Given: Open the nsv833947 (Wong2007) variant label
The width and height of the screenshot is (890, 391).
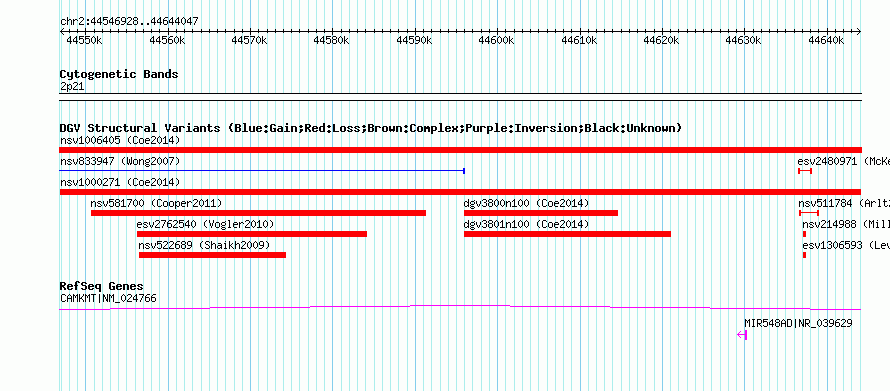Looking at the screenshot, I should tap(120, 161).
